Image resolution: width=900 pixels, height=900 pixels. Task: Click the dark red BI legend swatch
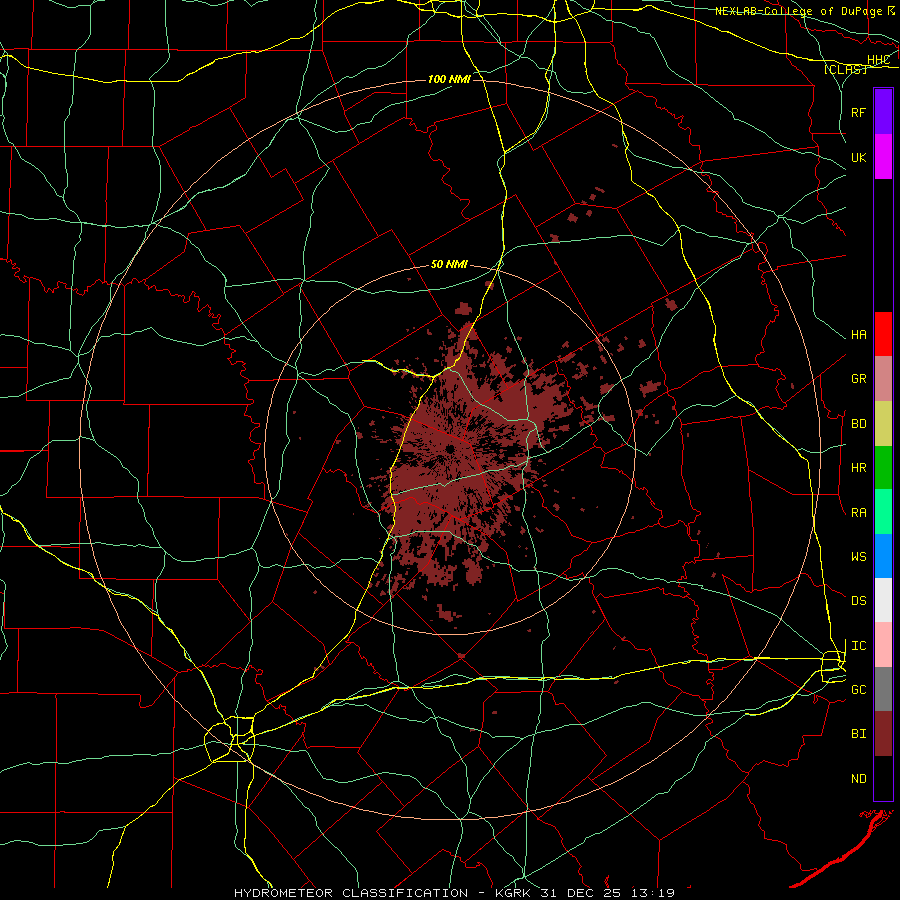click(x=883, y=734)
